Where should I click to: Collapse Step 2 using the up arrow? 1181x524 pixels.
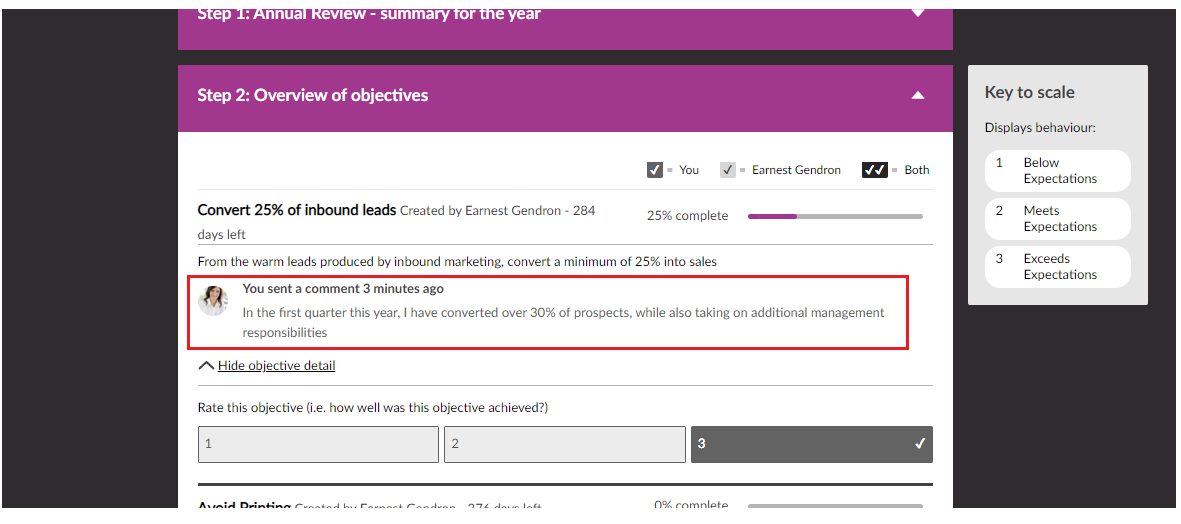coord(918,96)
